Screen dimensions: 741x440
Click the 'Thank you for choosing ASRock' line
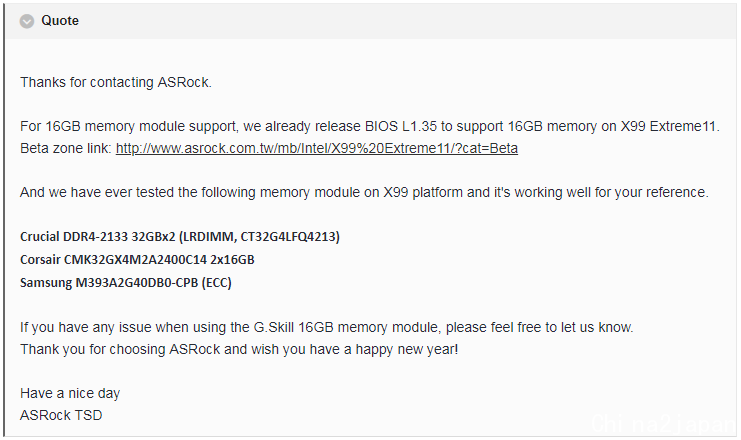240,349
